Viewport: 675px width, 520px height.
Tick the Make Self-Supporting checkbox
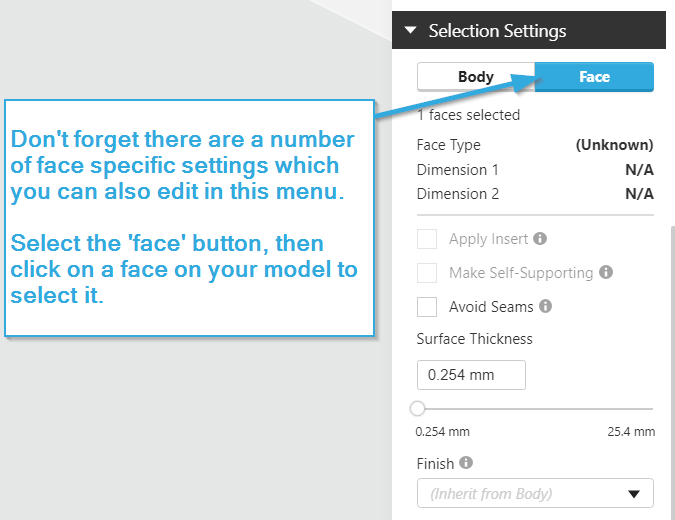click(x=427, y=273)
